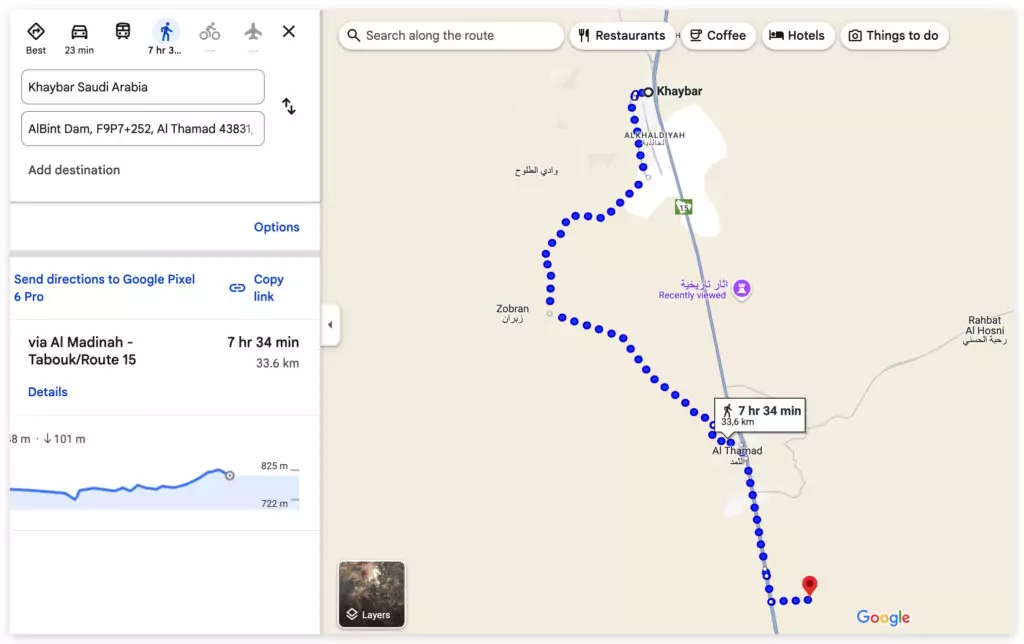Image resolution: width=1024 pixels, height=644 pixels.
Task: Filter by Hotels along the route
Action: [x=797, y=36]
